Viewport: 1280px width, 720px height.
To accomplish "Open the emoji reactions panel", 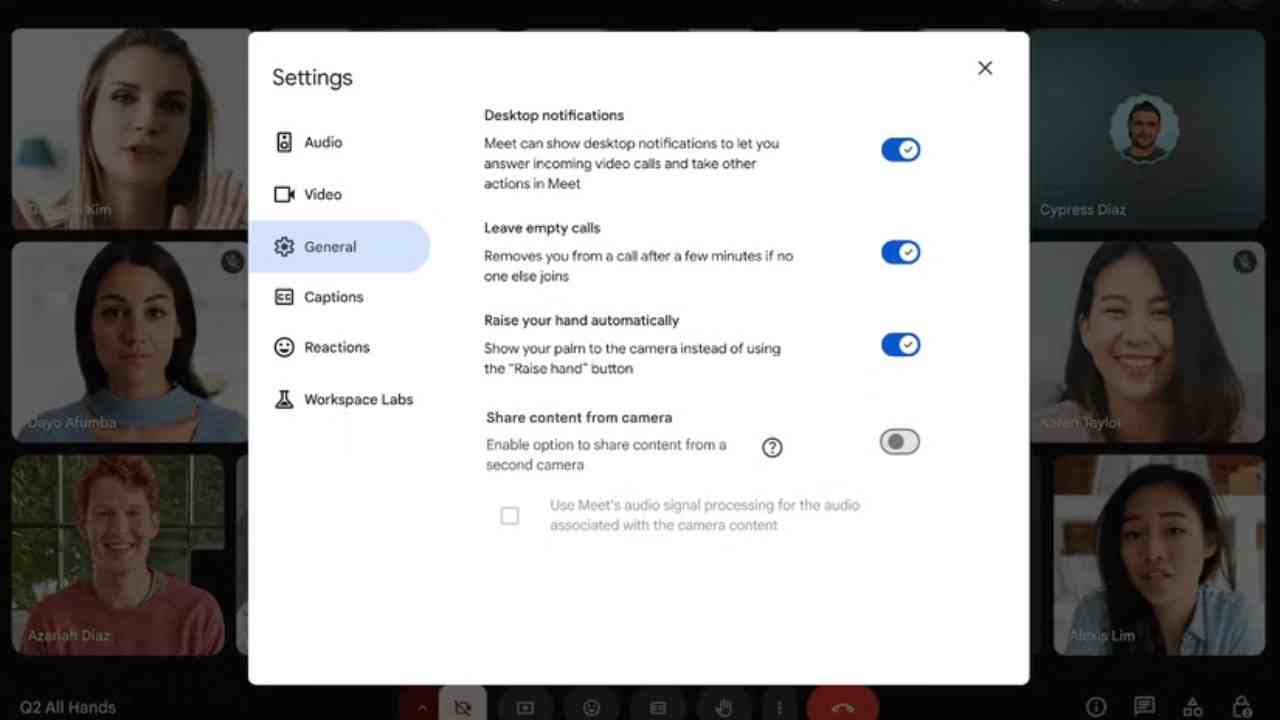I will (x=591, y=708).
